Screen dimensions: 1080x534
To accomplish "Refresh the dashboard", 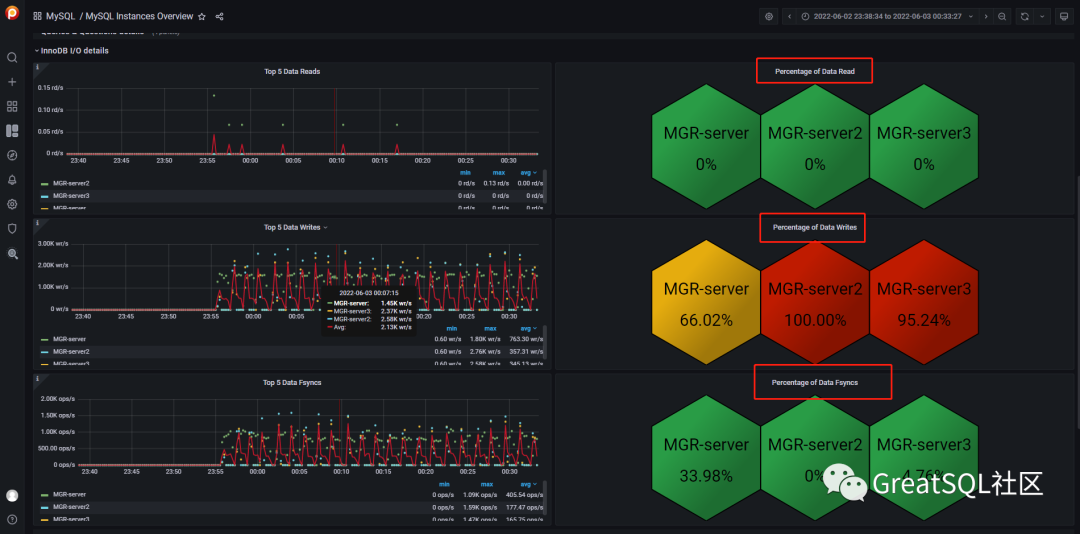I will click(x=1025, y=16).
